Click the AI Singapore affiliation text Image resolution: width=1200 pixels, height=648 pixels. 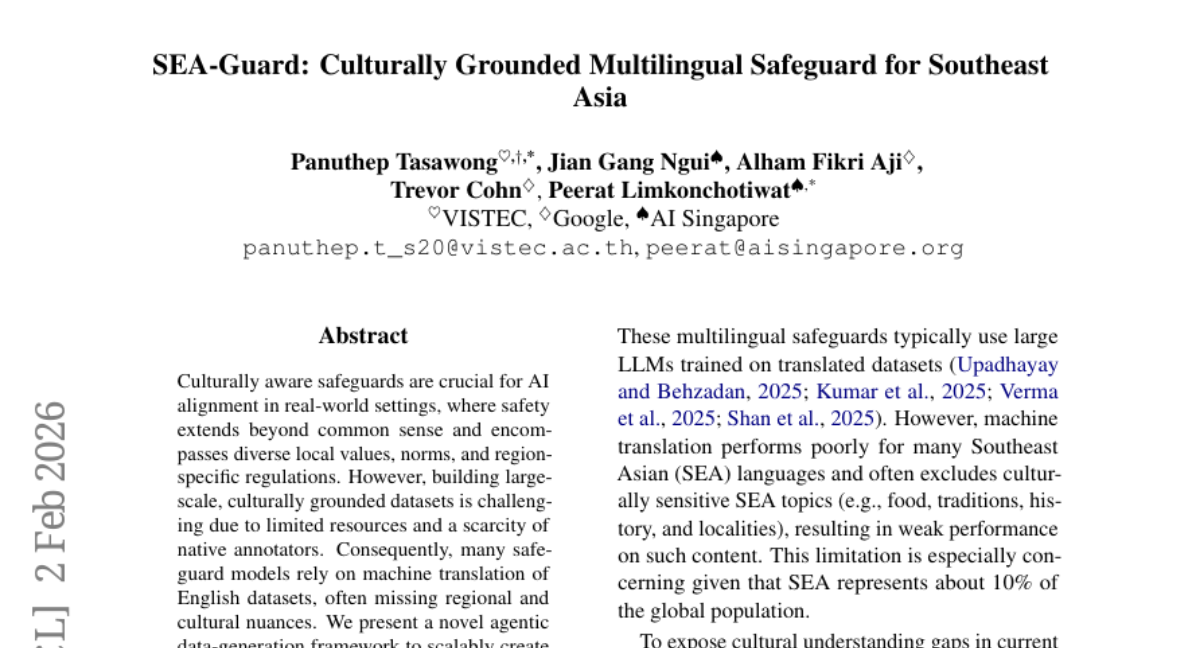pyautogui.click(x=715, y=218)
